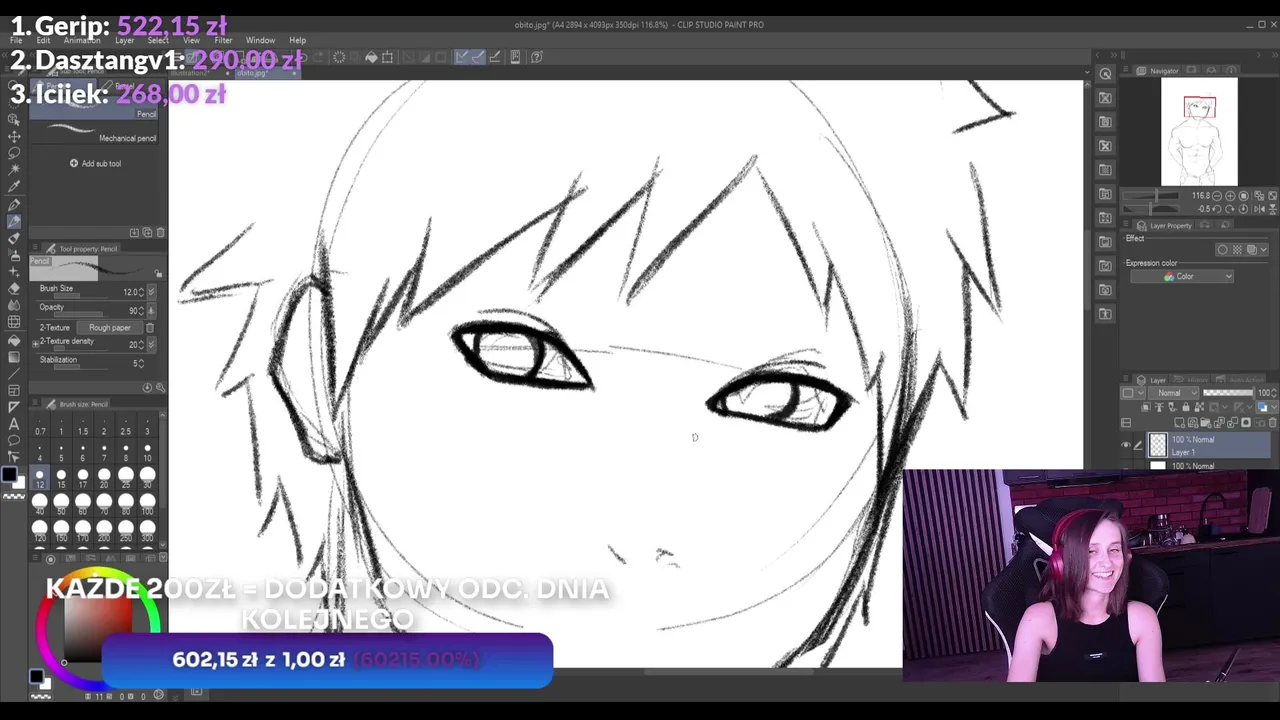This screenshot has width=1280, height=720.
Task: Open the Filter menu
Action: [223, 40]
